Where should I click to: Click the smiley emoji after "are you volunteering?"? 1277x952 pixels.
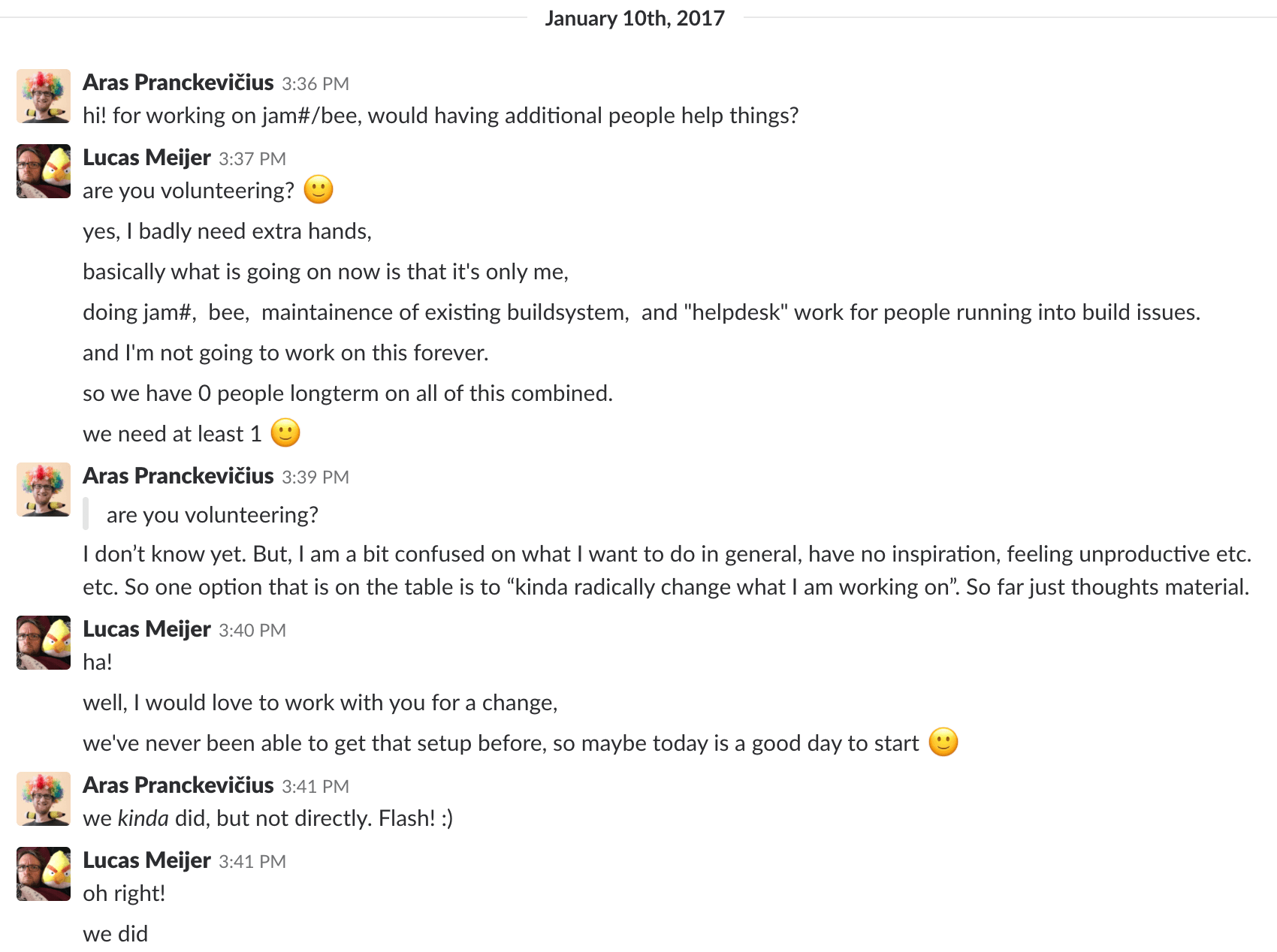click(x=318, y=190)
